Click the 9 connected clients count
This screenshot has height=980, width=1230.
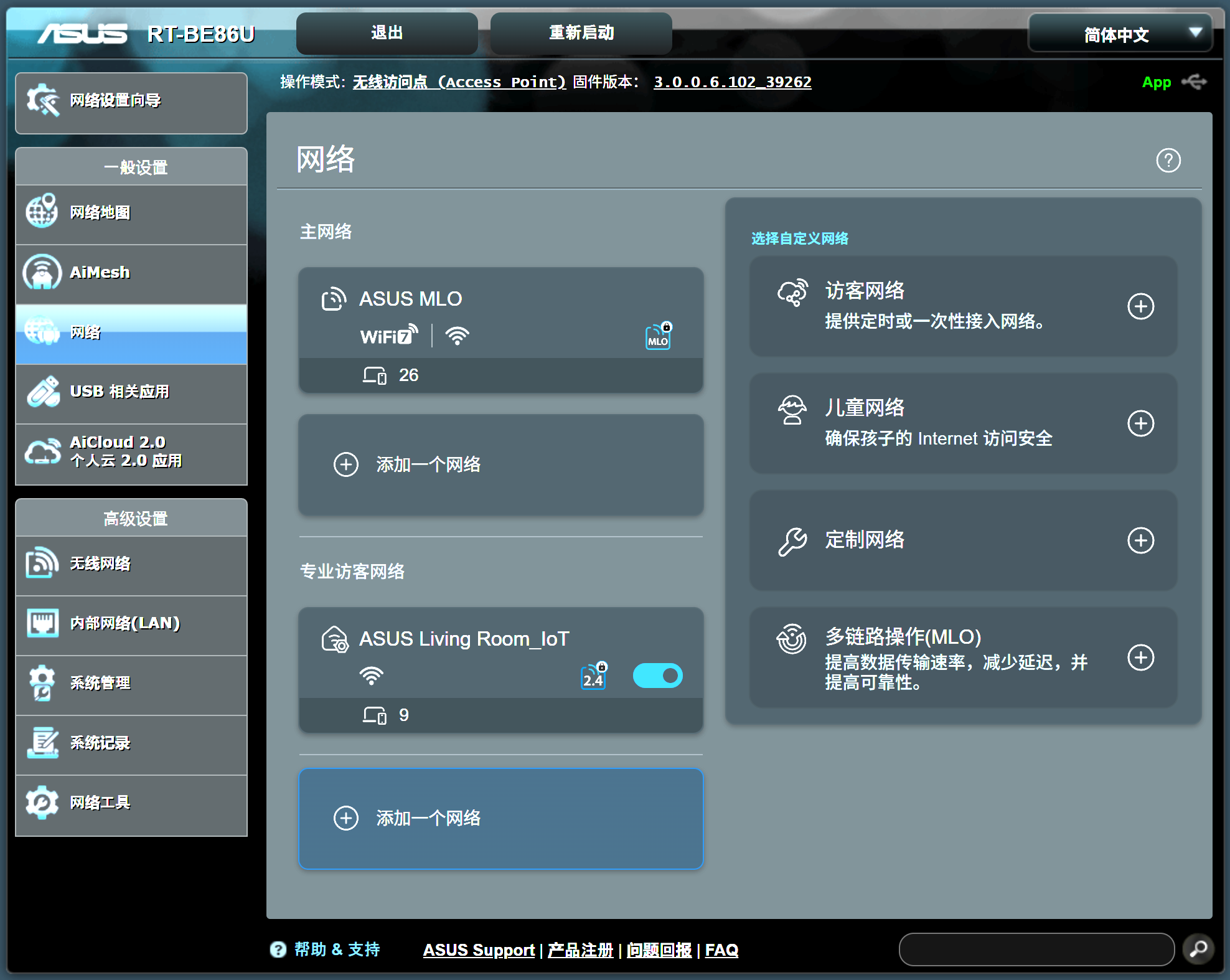(404, 715)
